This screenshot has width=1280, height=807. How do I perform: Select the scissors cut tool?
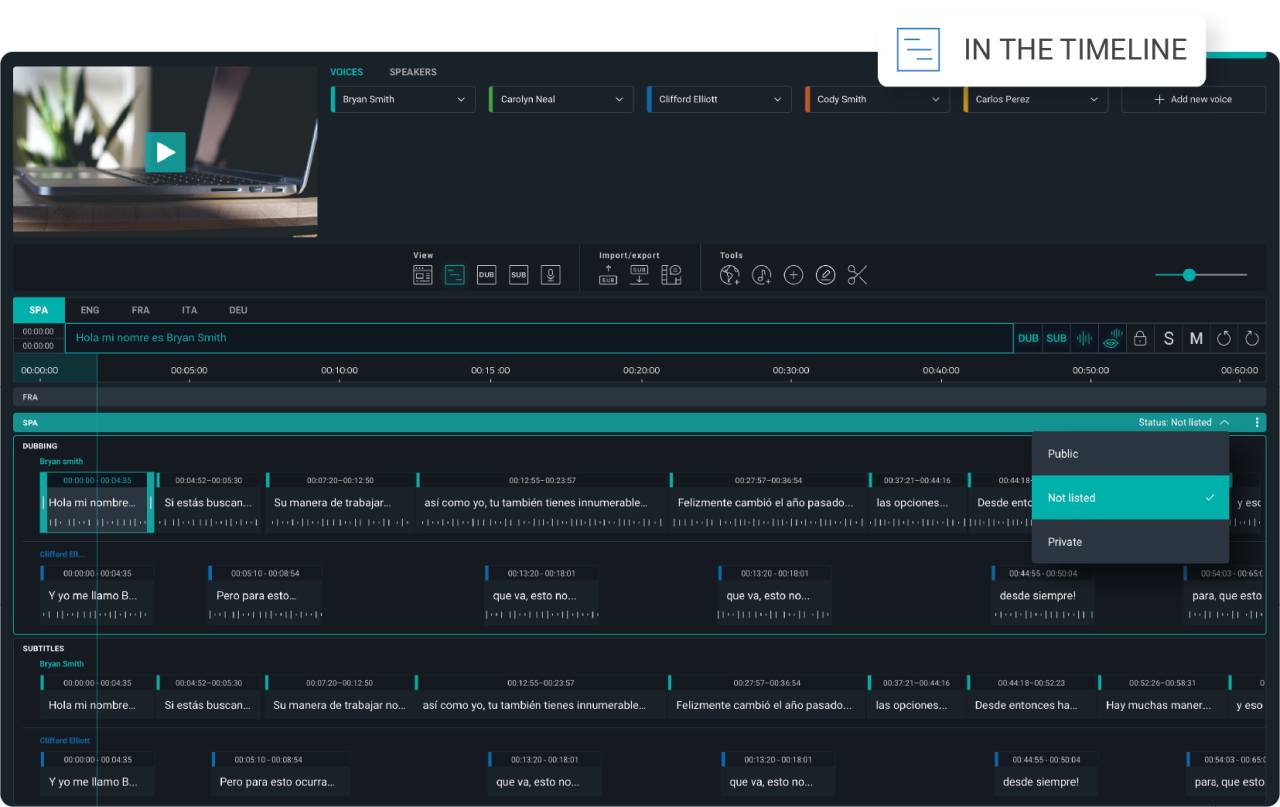pyautogui.click(x=857, y=275)
